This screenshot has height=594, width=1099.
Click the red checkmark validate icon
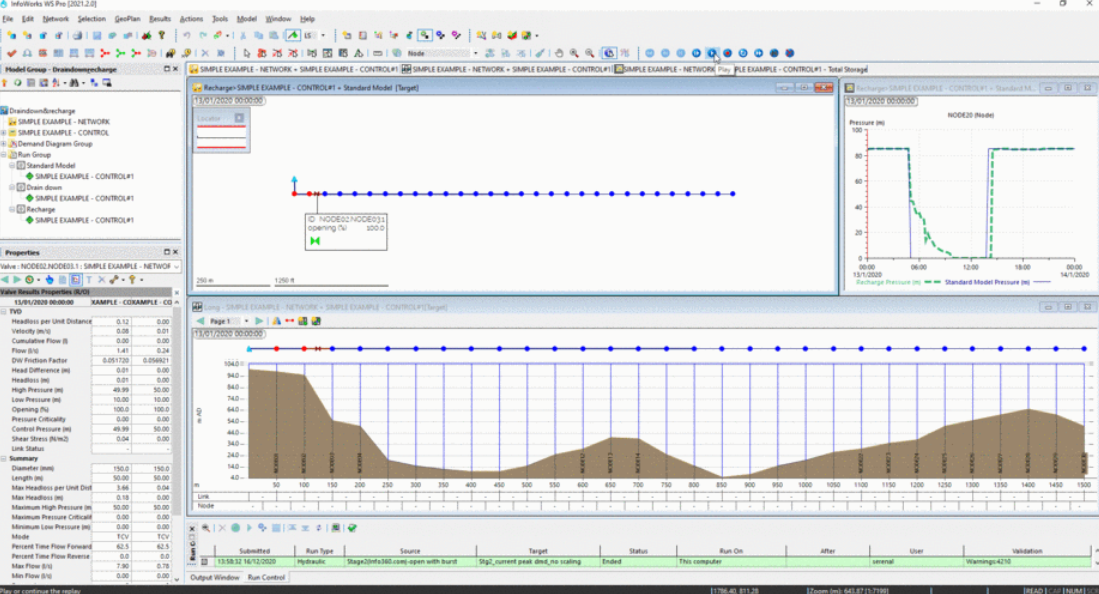(11, 53)
